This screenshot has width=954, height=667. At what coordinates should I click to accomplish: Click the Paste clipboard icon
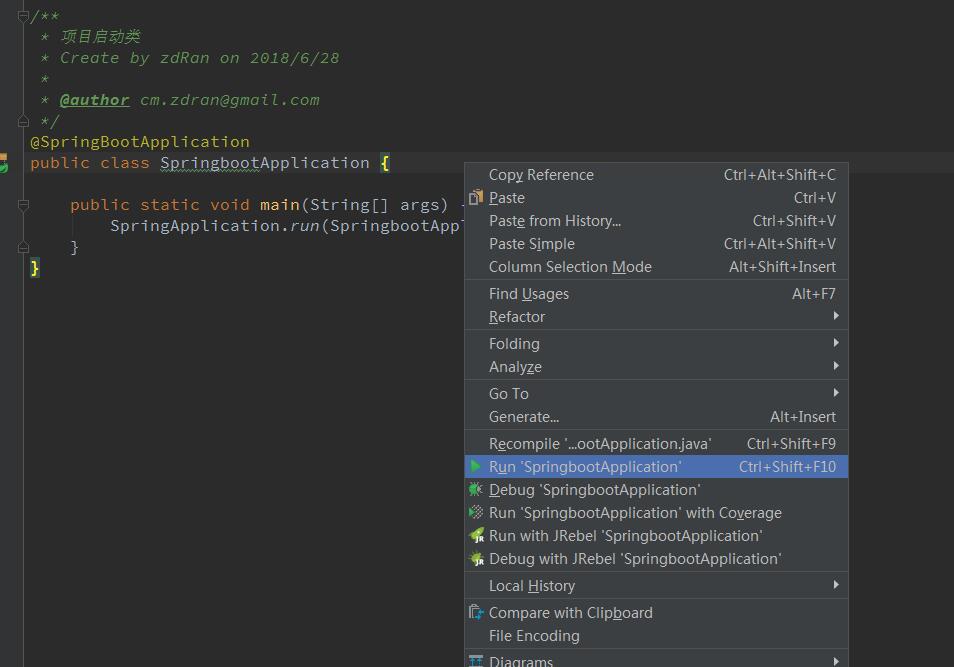476,198
